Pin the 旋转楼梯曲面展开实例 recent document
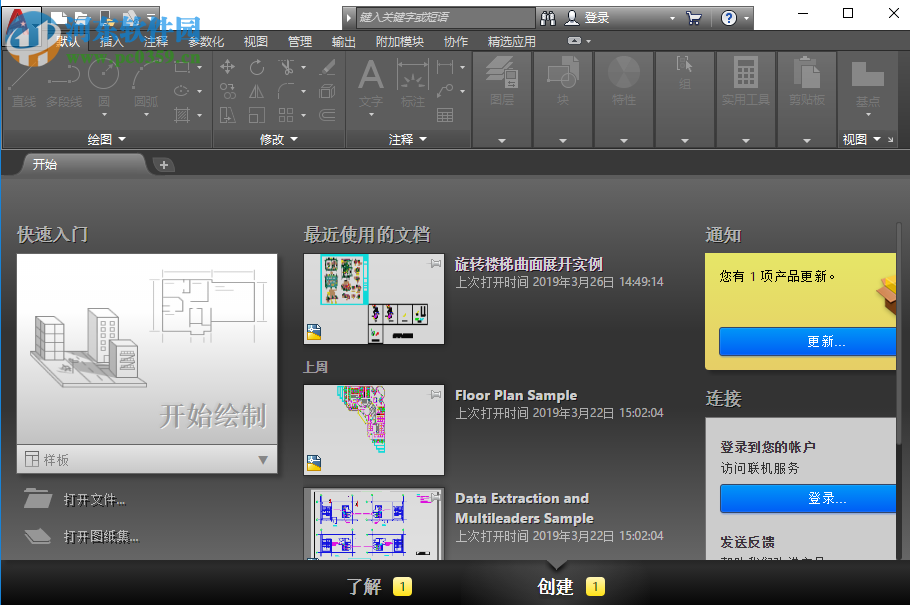910x605 pixels. [x=435, y=263]
